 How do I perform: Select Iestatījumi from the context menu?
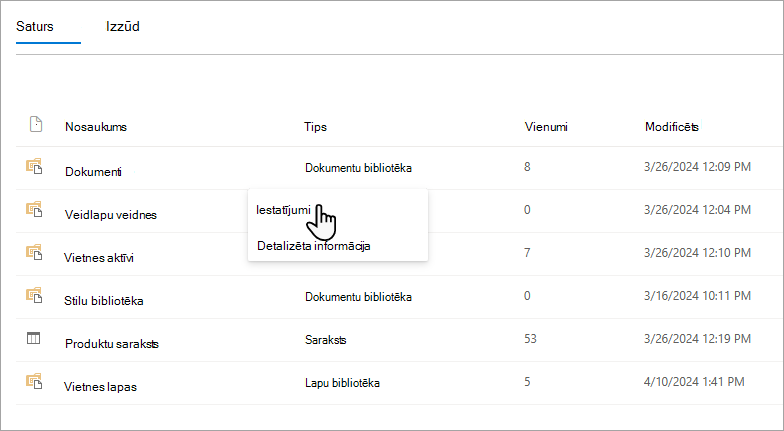284,210
